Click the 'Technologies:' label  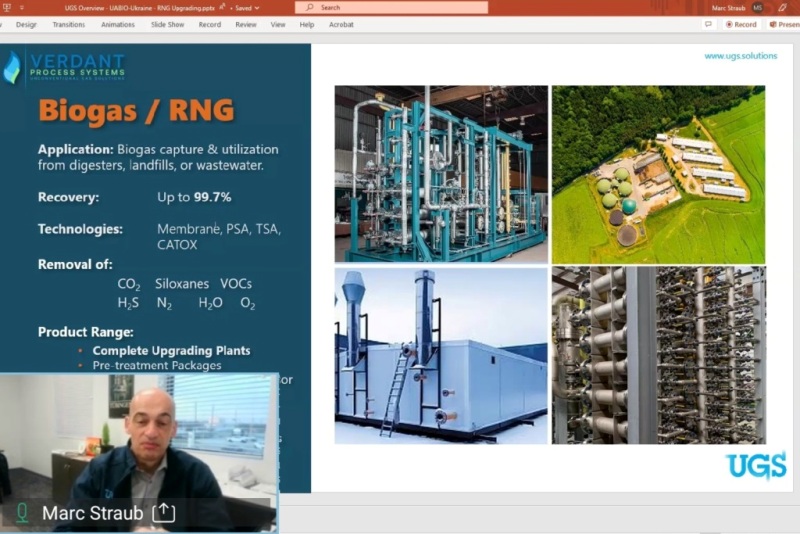click(80, 229)
